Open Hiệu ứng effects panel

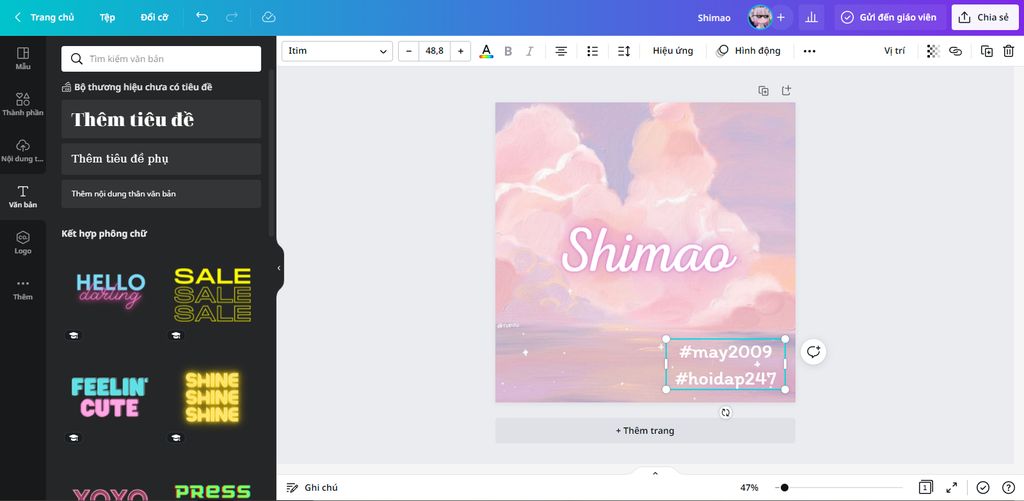pyautogui.click(x=673, y=51)
